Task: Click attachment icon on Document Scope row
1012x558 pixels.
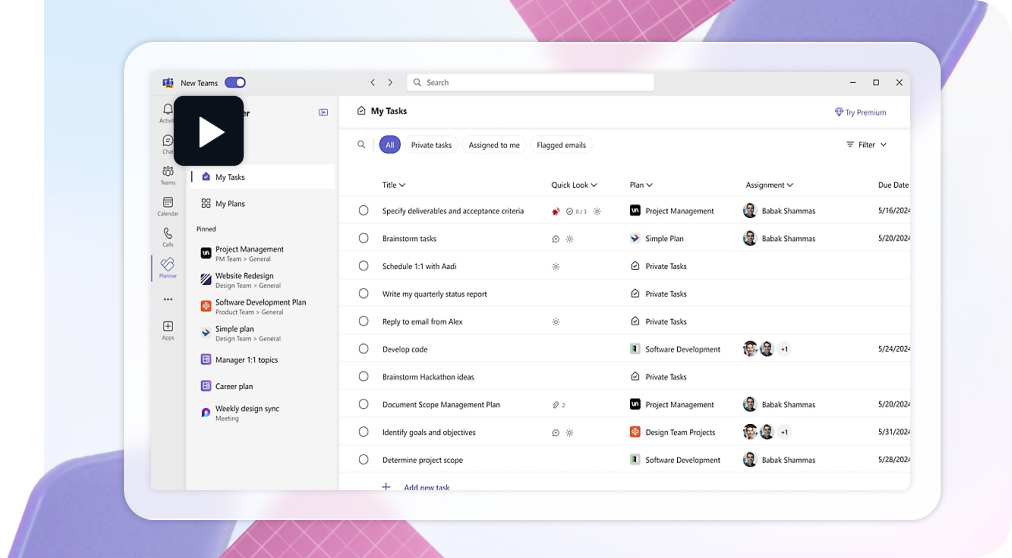Action: (x=558, y=405)
